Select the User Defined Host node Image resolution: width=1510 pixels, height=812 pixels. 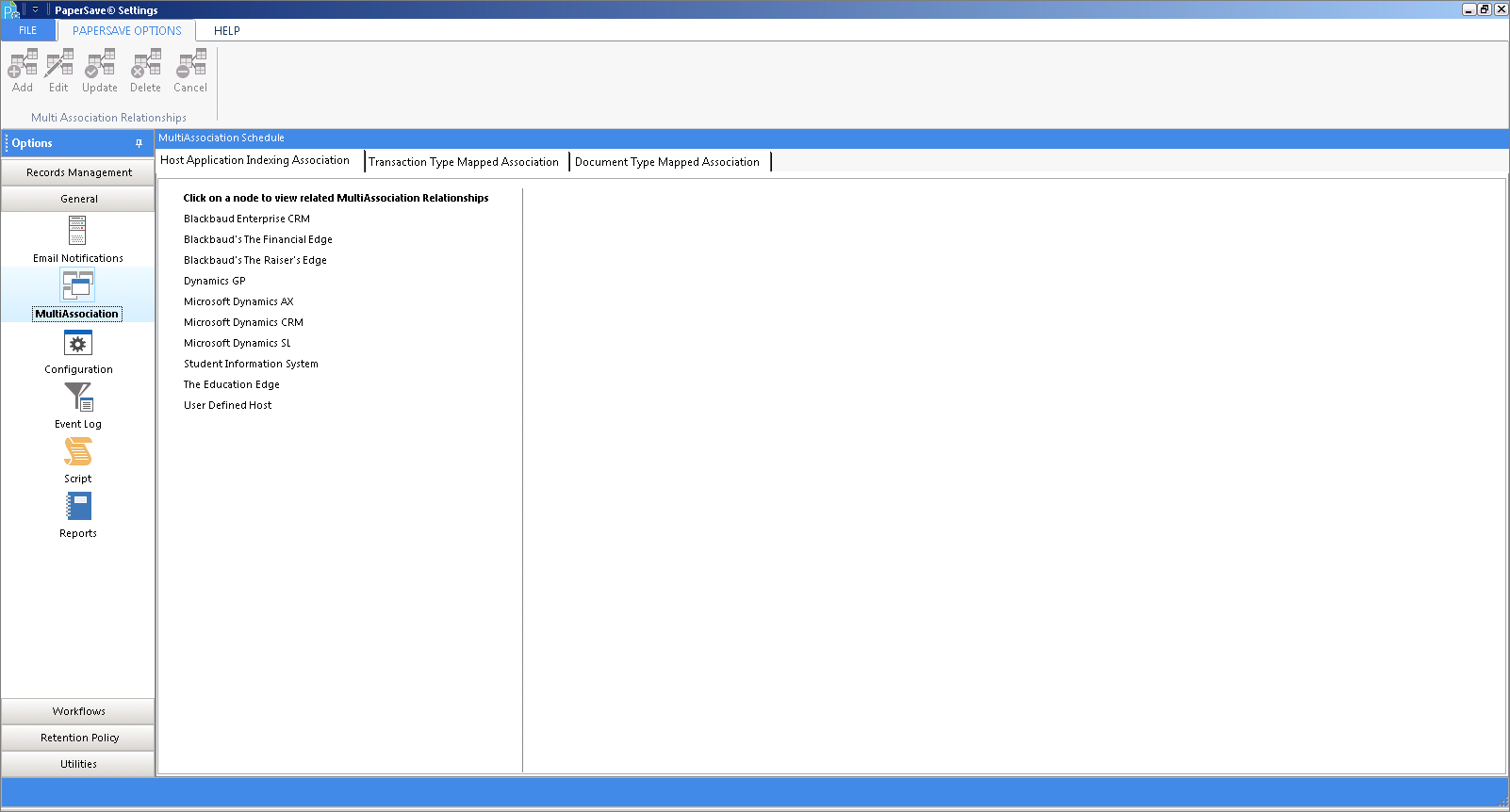[x=227, y=405]
